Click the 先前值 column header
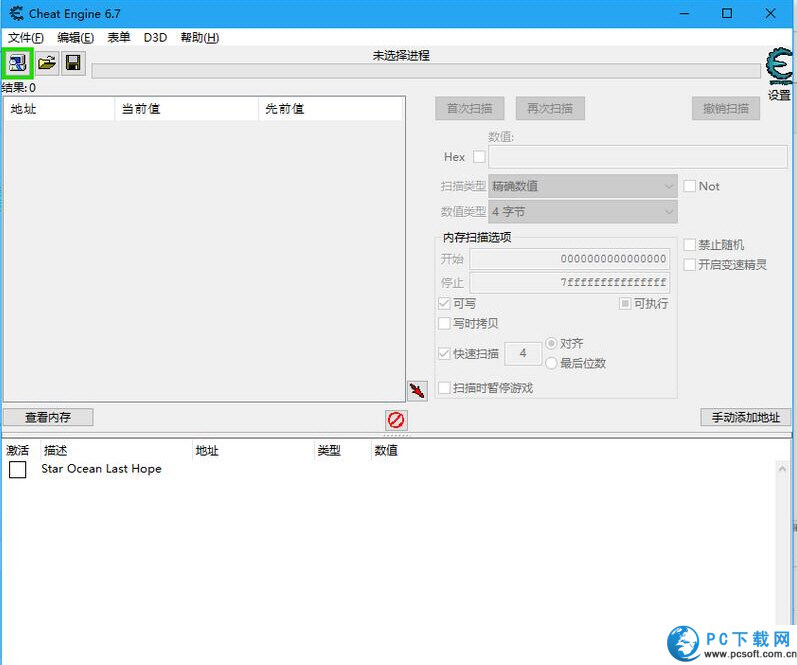 [x=330, y=109]
